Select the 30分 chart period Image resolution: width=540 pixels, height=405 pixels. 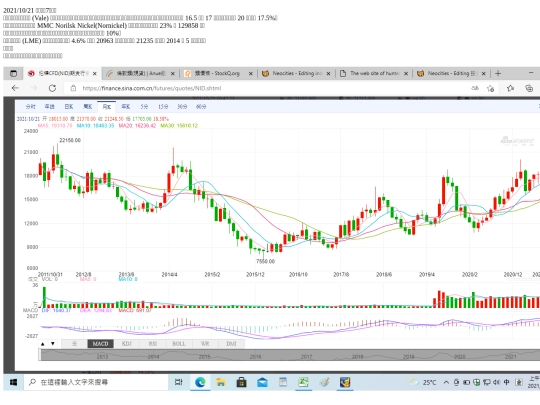pyautogui.click(x=182, y=107)
